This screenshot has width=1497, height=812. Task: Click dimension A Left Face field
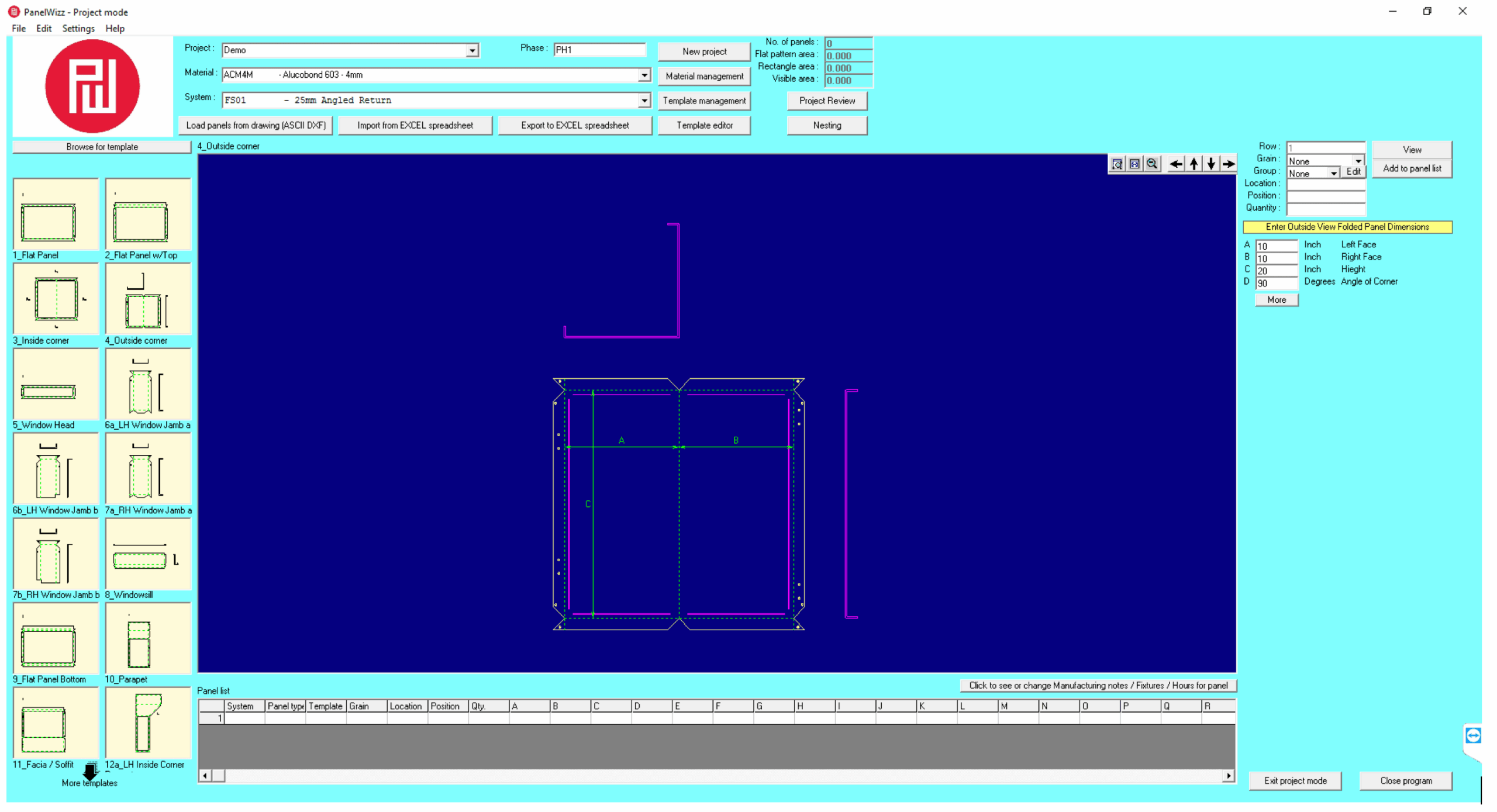(x=1277, y=246)
